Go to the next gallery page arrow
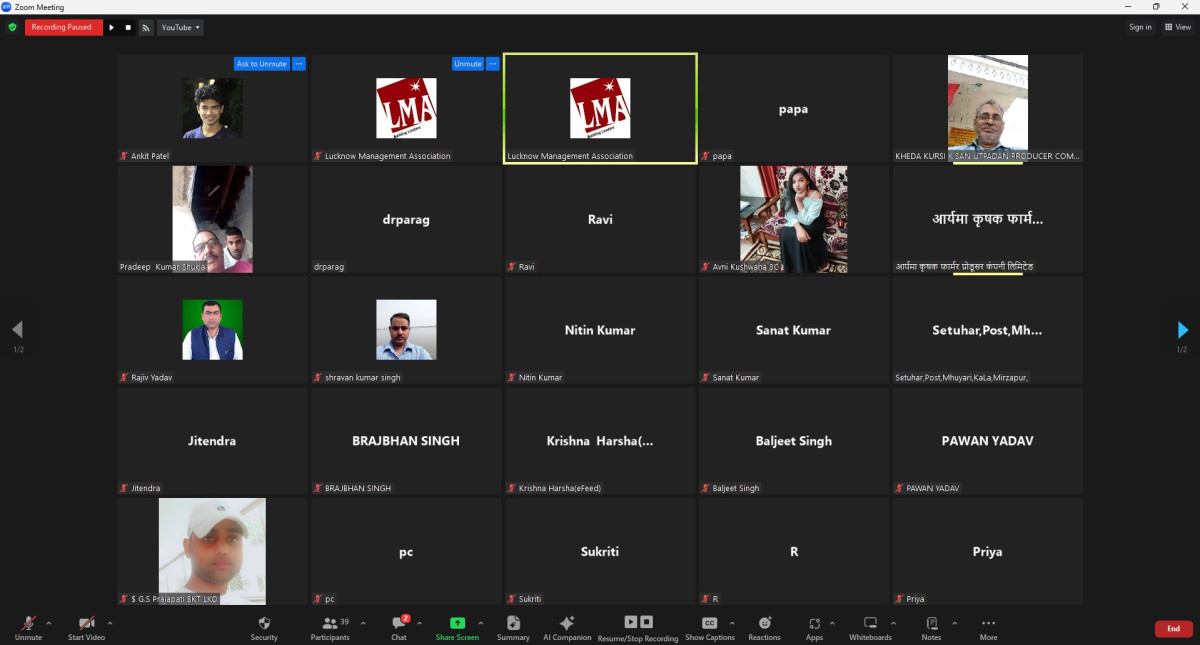The height and width of the screenshot is (645, 1200). 1183,329
